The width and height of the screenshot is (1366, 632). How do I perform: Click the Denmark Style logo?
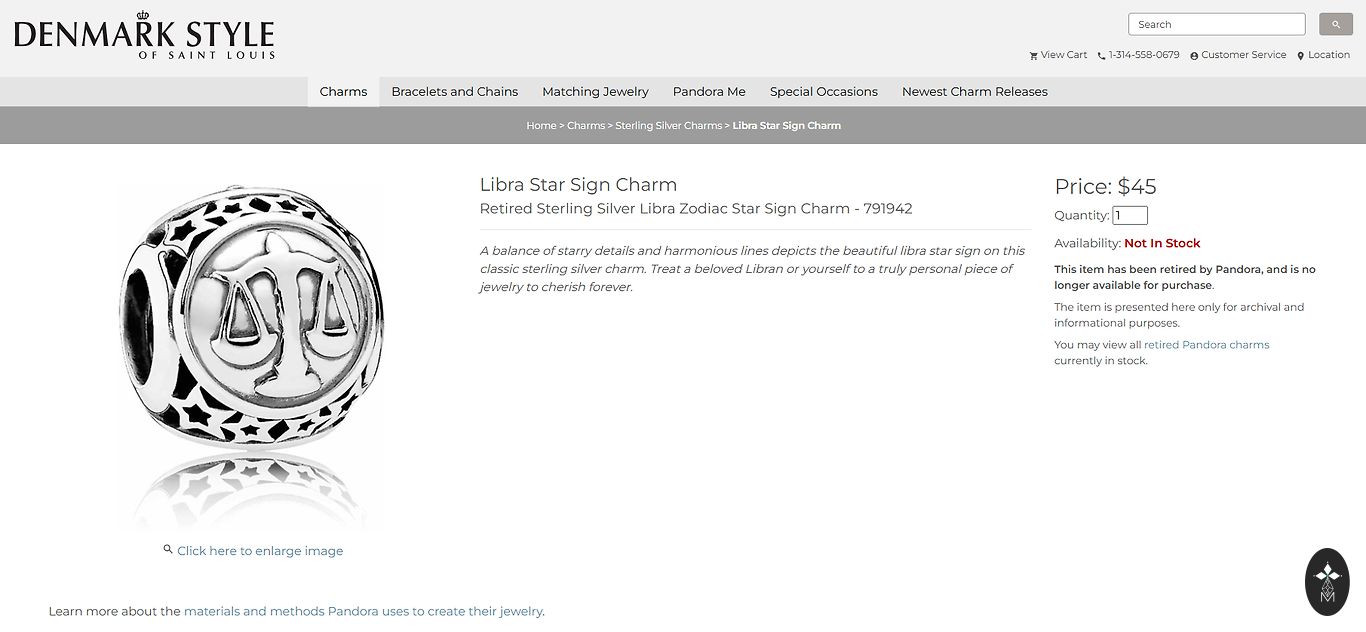pos(144,36)
